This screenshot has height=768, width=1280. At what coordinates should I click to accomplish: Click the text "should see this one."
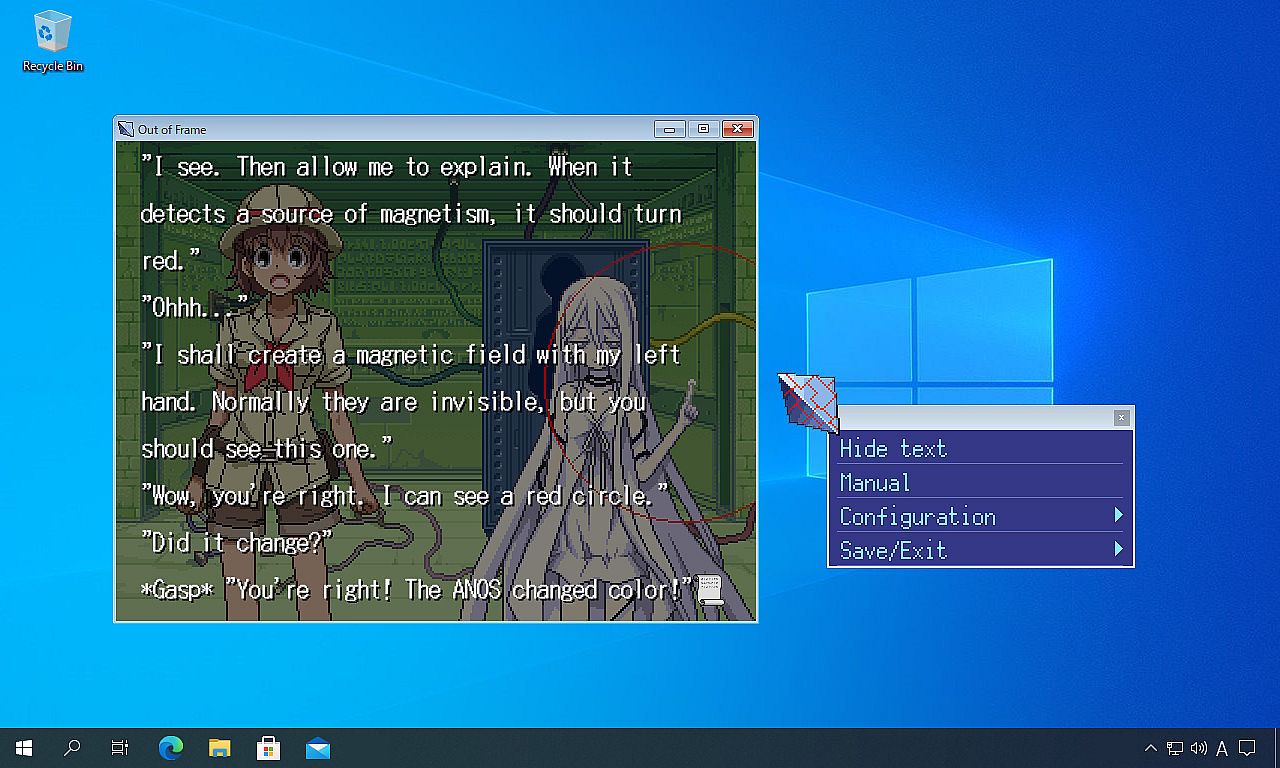(267, 448)
